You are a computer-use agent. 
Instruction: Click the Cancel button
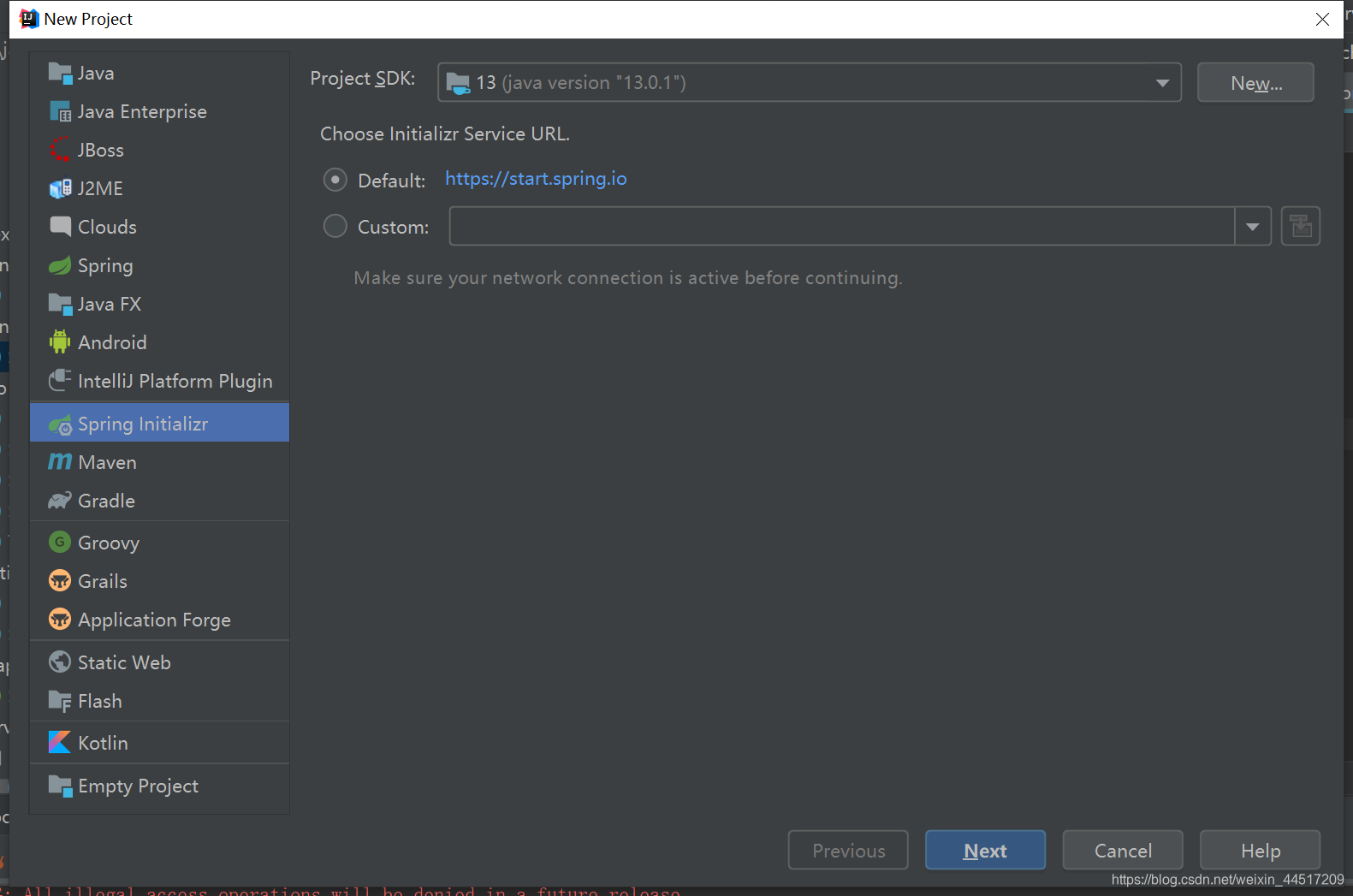(1123, 850)
